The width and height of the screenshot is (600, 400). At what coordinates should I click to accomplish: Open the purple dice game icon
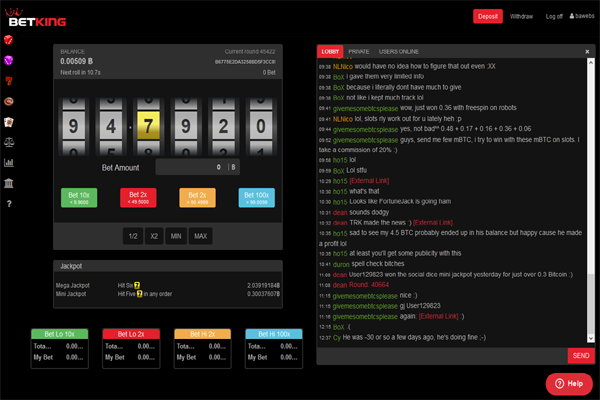point(8,60)
